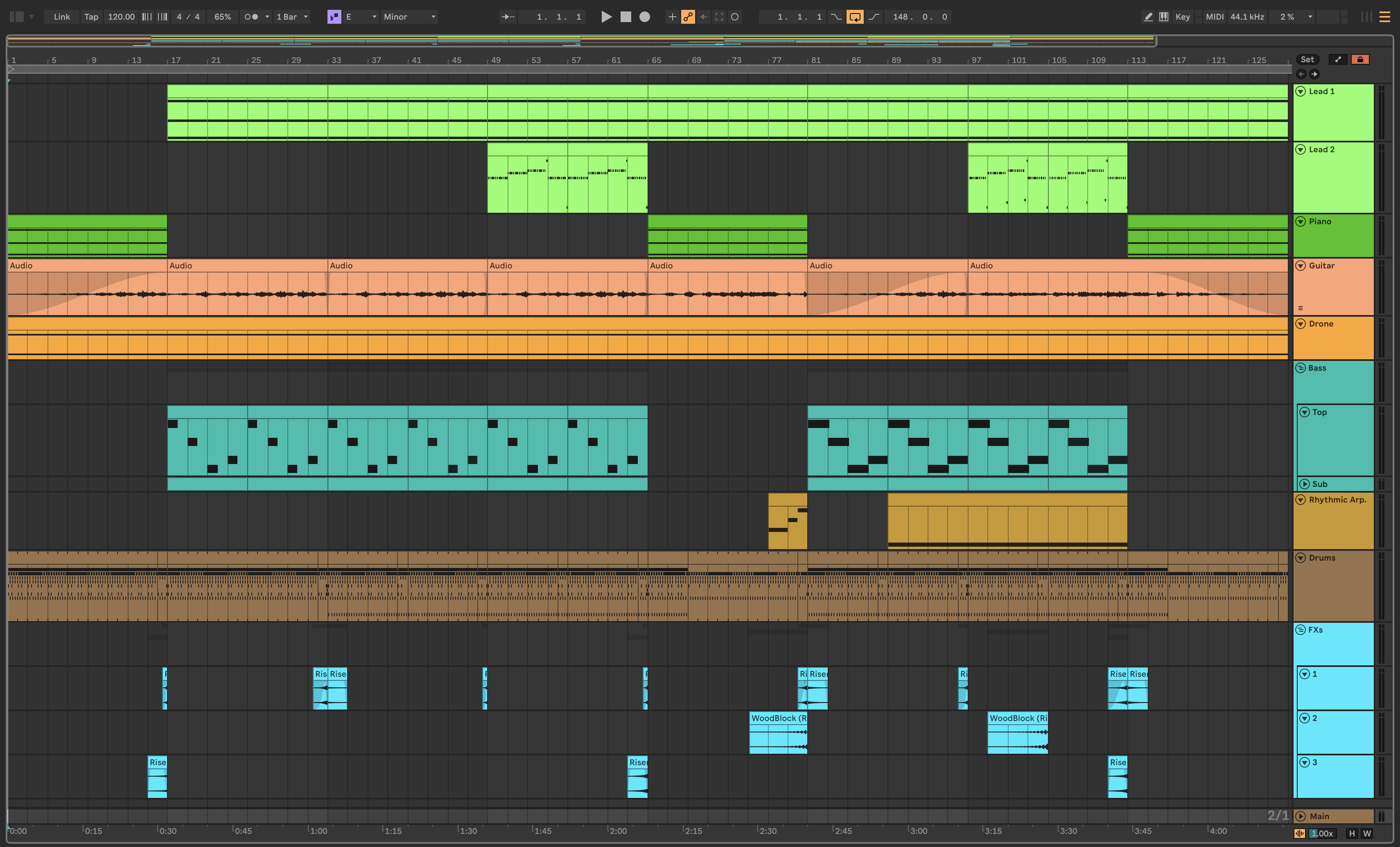
Task: Toggle the Link button
Action: [x=62, y=17]
